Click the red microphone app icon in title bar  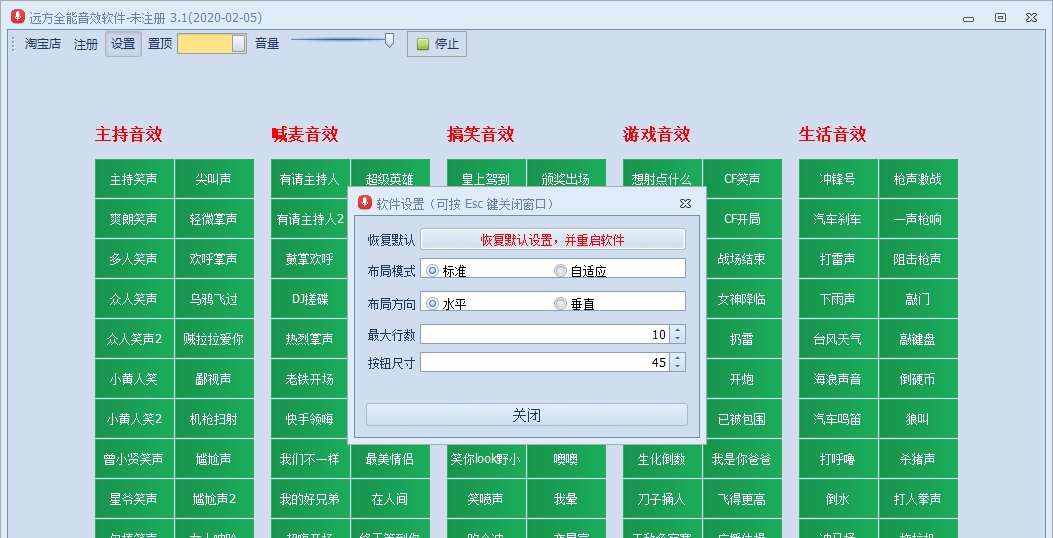coord(17,17)
